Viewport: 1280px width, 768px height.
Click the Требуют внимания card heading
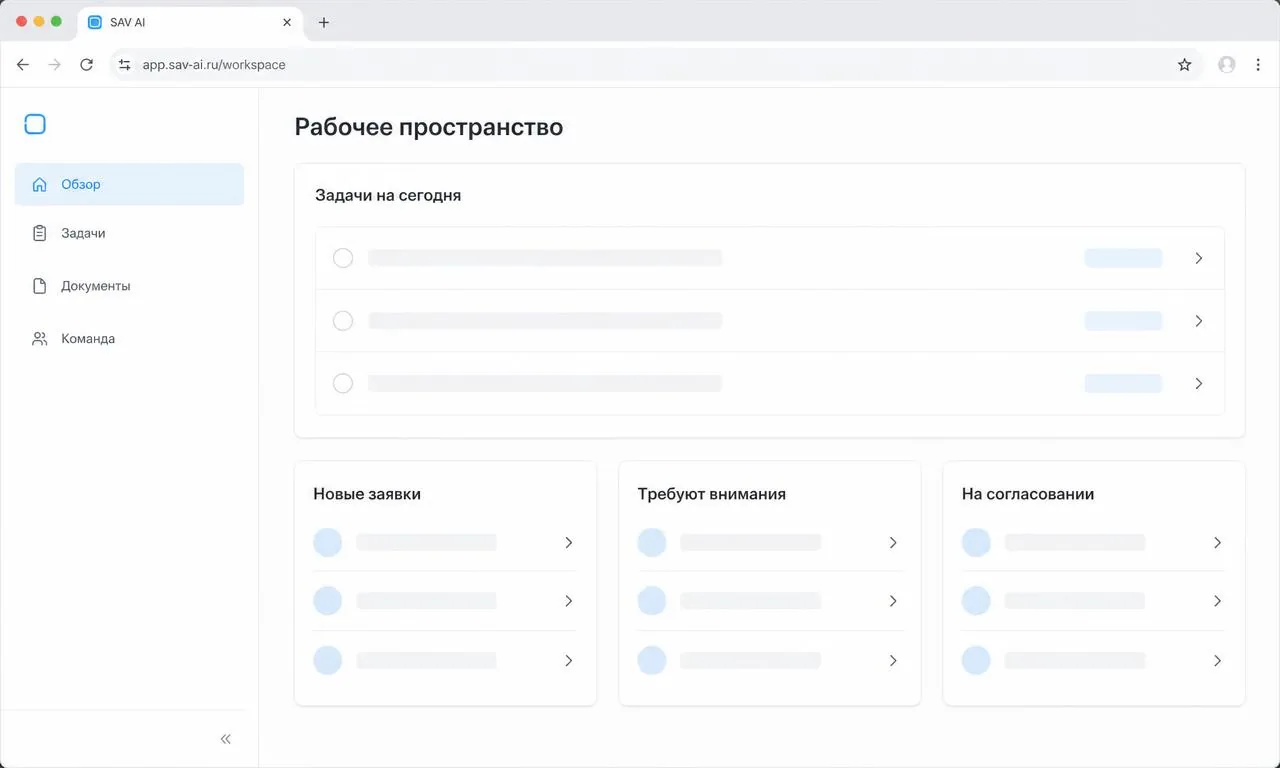click(712, 494)
